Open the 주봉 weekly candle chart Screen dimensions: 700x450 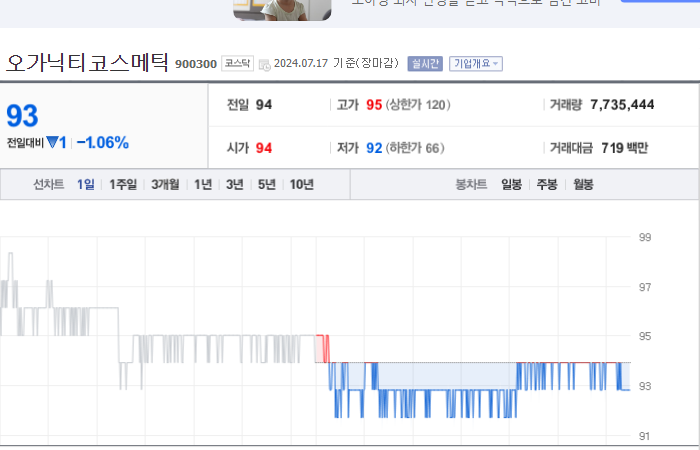tap(547, 184)
